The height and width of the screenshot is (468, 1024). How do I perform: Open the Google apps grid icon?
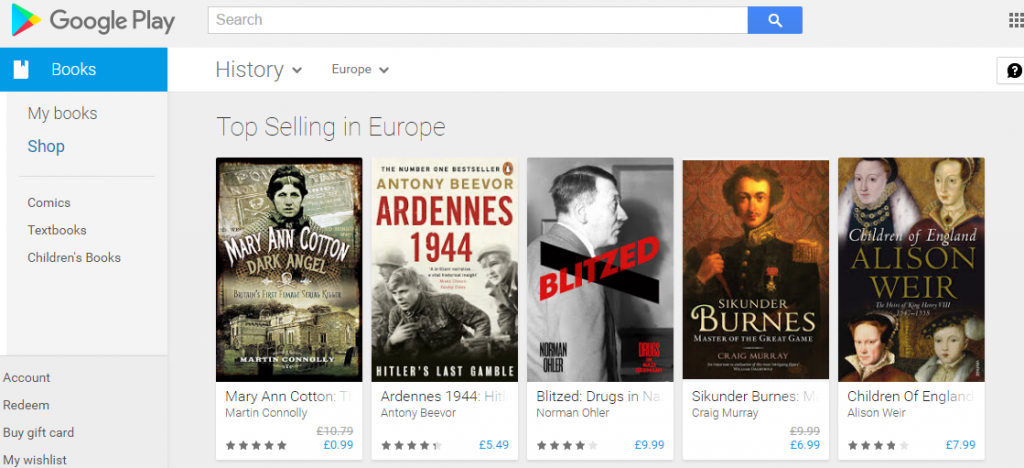pyautogui.click(x=1016, y=20)
